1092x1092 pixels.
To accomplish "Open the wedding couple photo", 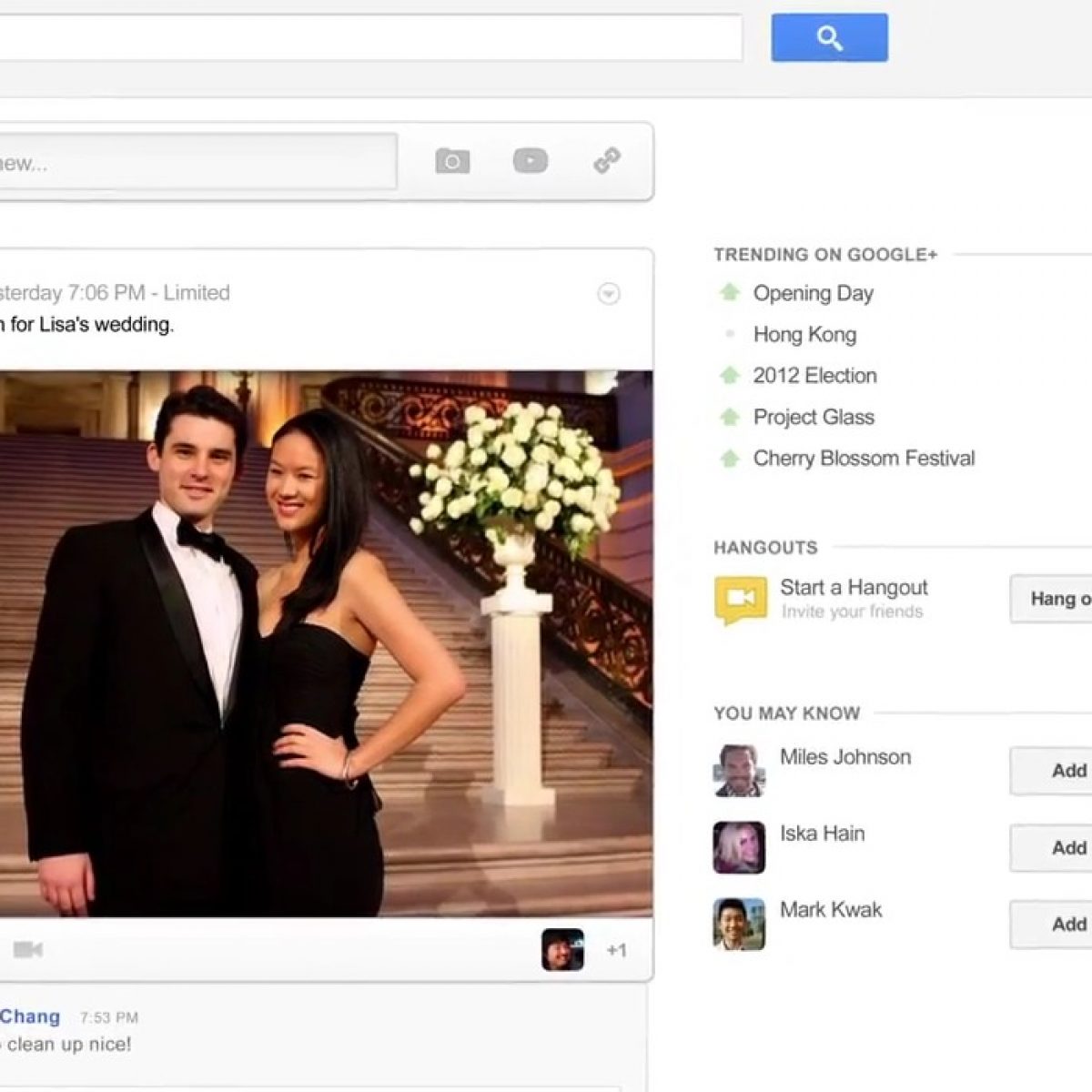I will [x=326, y=643].
